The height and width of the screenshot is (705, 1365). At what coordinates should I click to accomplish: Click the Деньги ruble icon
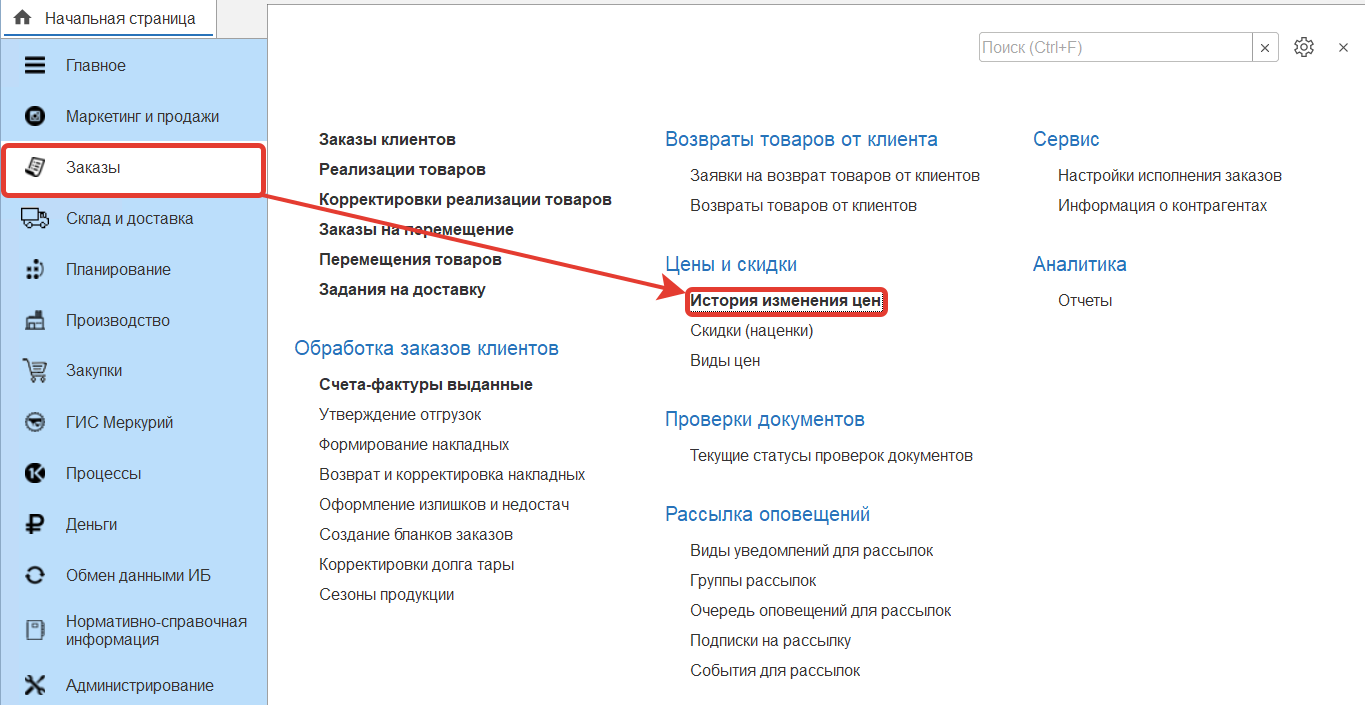click(35, 524)
